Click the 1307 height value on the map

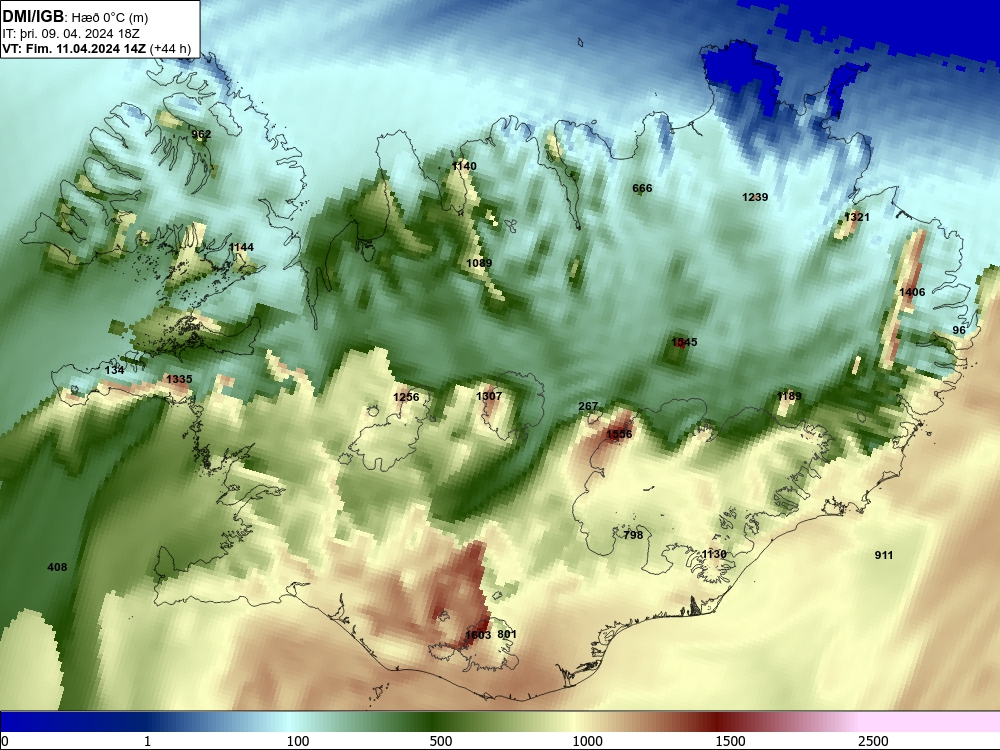[489, 396]
